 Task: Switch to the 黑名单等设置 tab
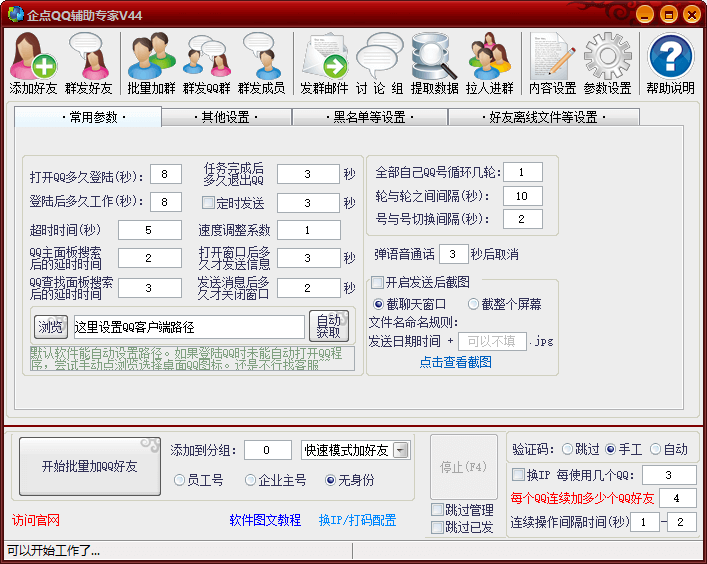point(370,117)
